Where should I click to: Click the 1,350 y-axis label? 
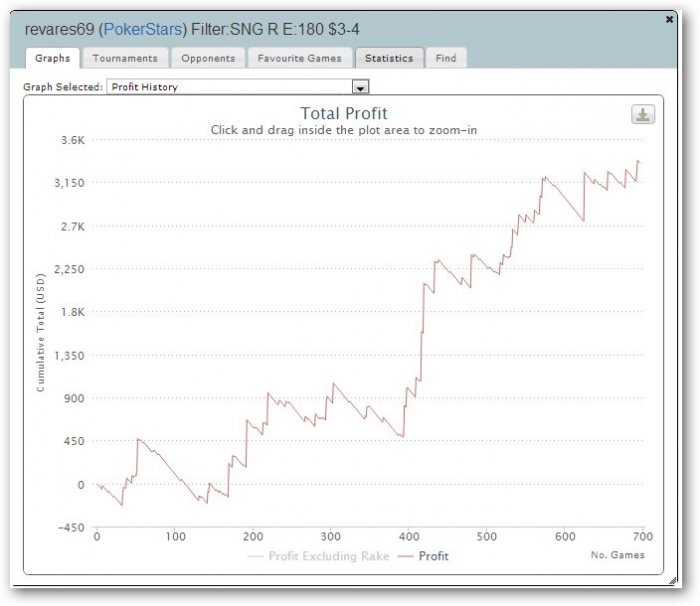coord(69,355)
